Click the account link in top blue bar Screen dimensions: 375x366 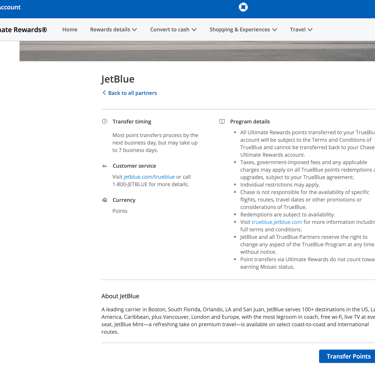[10, 7]
